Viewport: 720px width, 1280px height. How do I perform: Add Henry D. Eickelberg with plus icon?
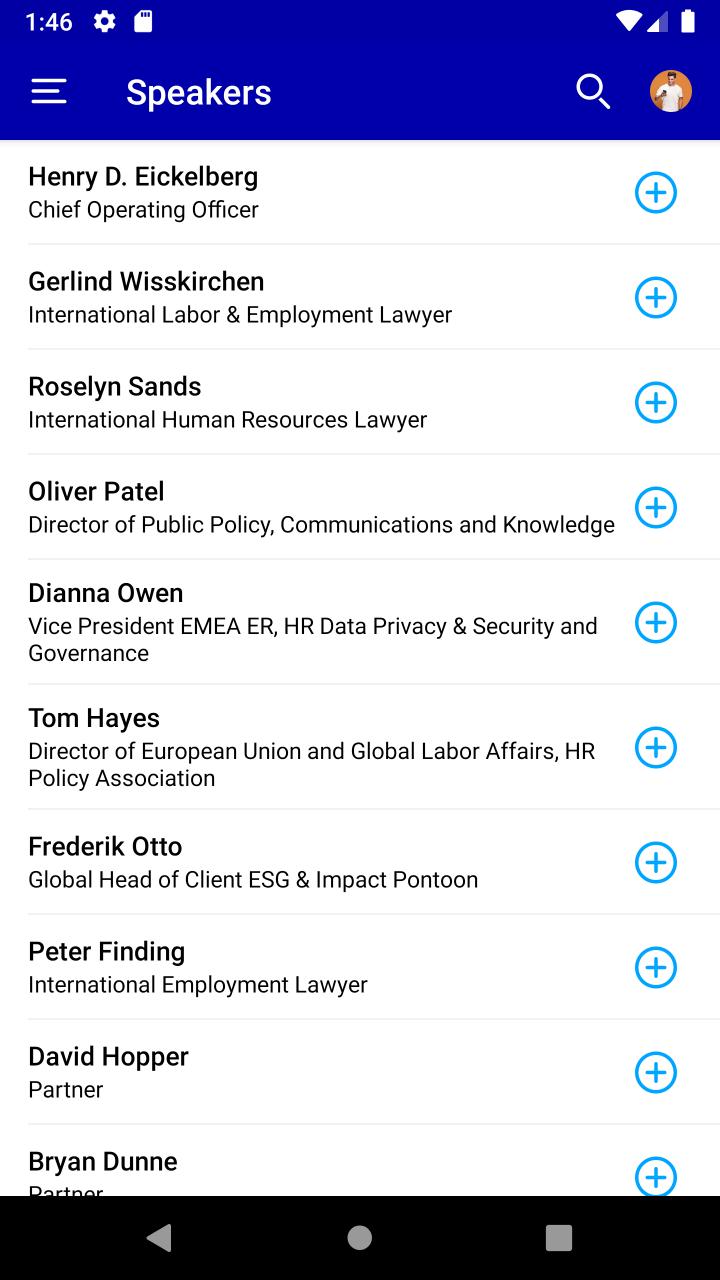(x=656, y=192)
